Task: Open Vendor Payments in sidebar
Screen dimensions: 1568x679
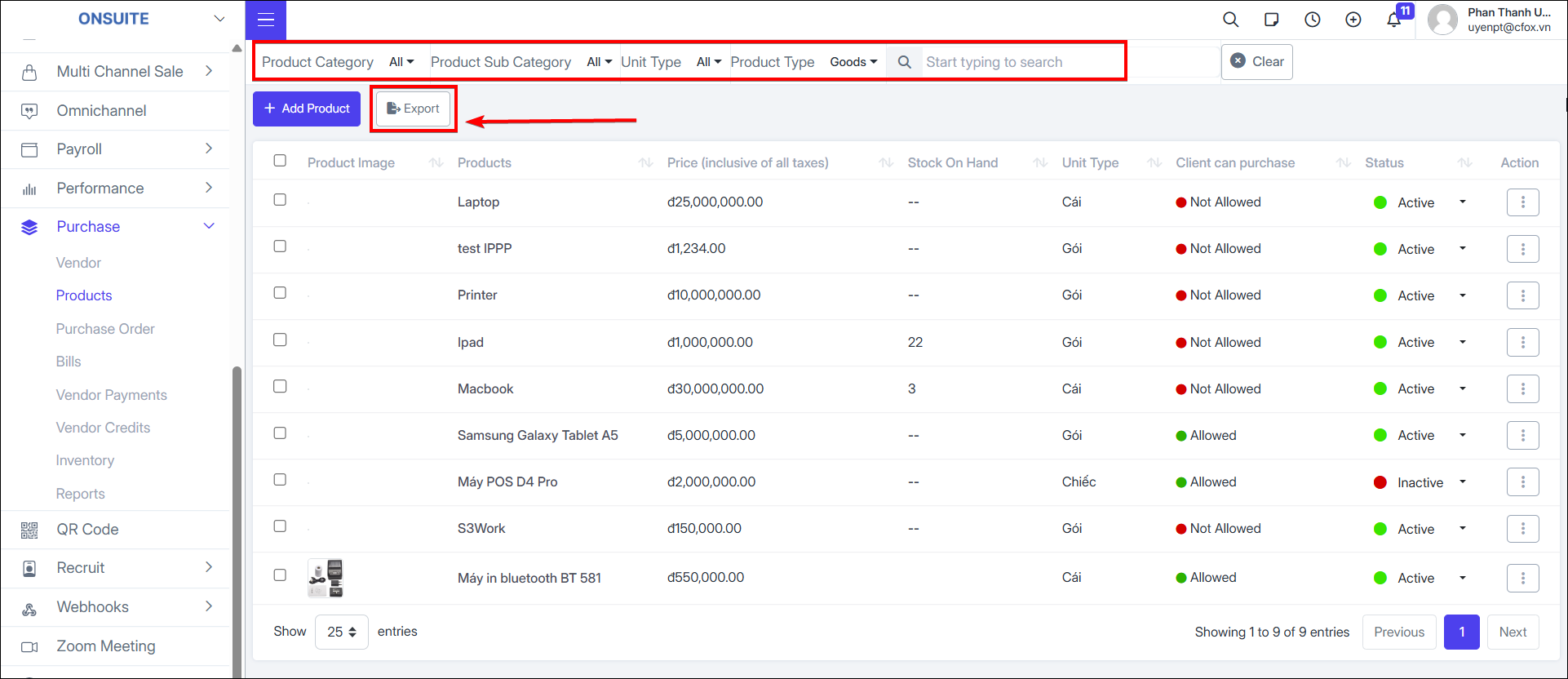Action: (x=111, y=395)
